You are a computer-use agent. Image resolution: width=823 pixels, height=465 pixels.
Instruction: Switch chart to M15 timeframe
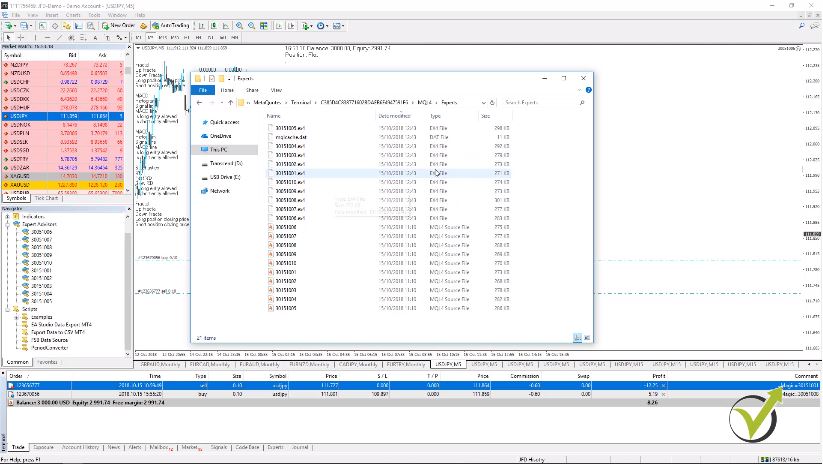tap(162, 38)
